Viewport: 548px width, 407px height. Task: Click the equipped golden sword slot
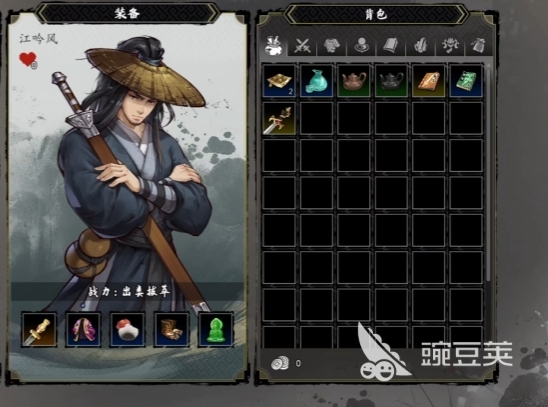[39, 330]
